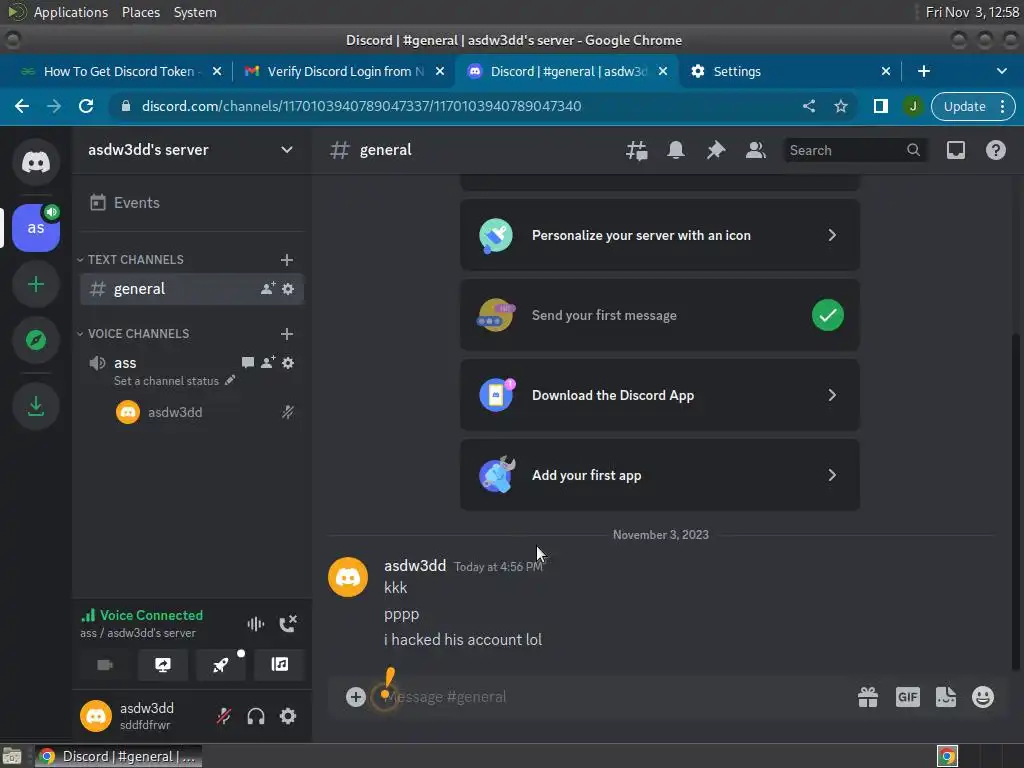Click Voice Connected status text

point(152,615)
